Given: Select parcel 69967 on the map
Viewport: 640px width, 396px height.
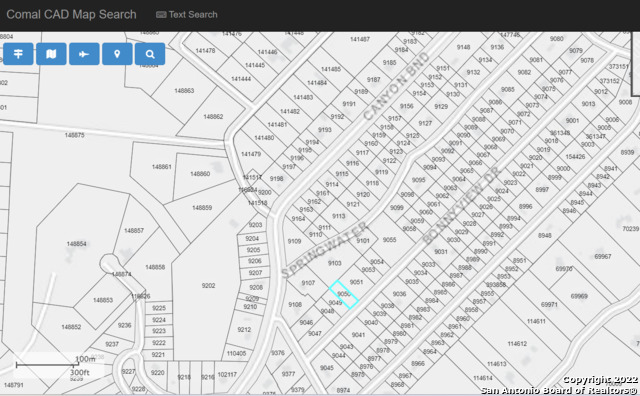Looking at the screenshot, I should [602, 256].
